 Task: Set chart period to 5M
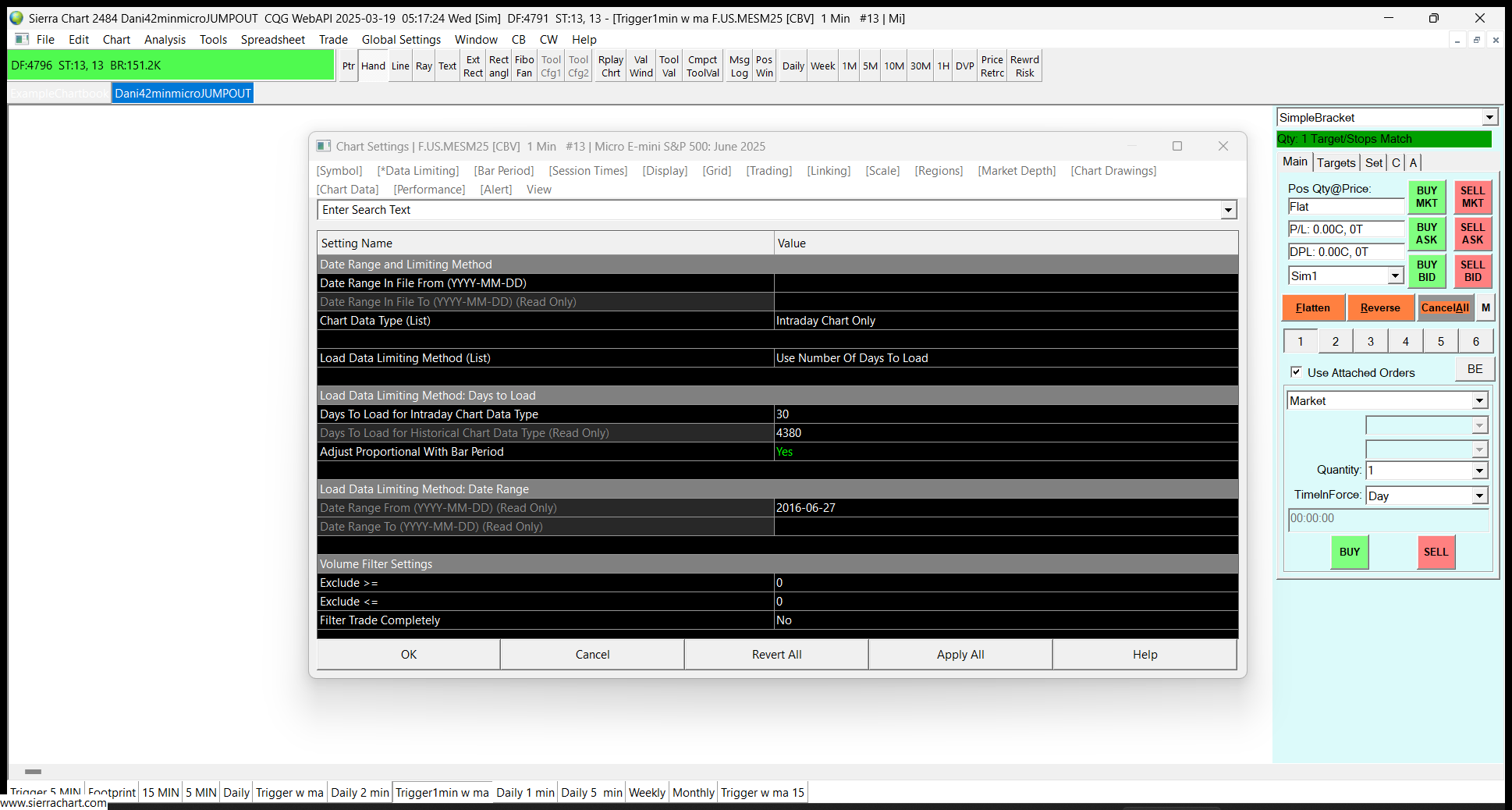pyautogui.click(x=870, y=66)
